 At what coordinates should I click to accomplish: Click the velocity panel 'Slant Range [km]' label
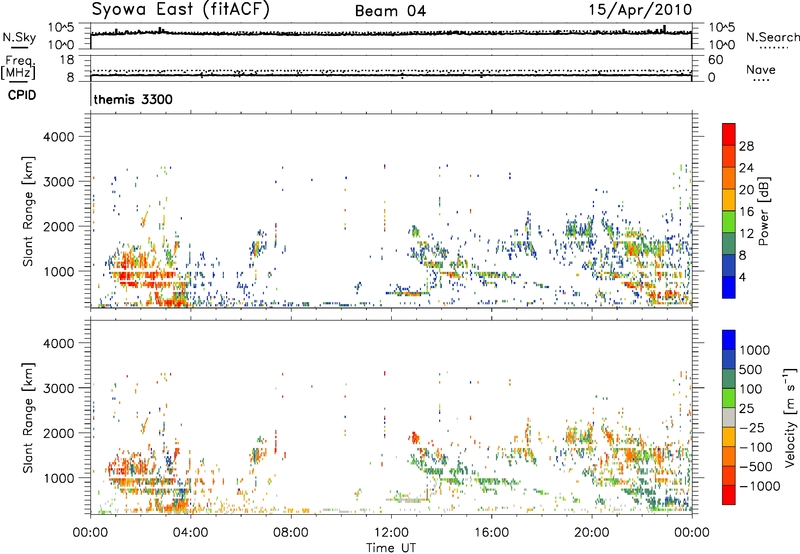coord(28,417)
